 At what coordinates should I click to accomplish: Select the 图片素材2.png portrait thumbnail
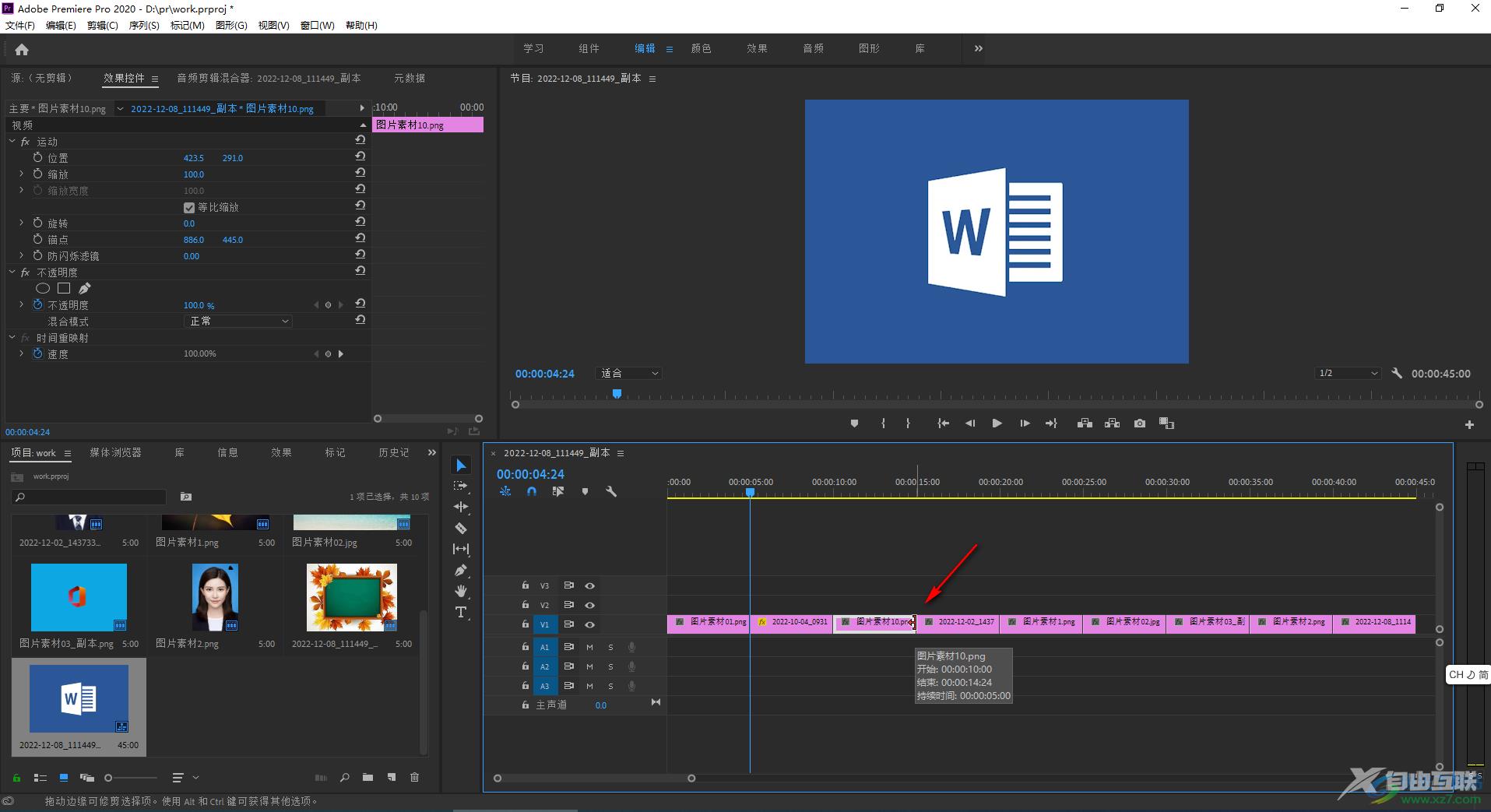point(215,597)
